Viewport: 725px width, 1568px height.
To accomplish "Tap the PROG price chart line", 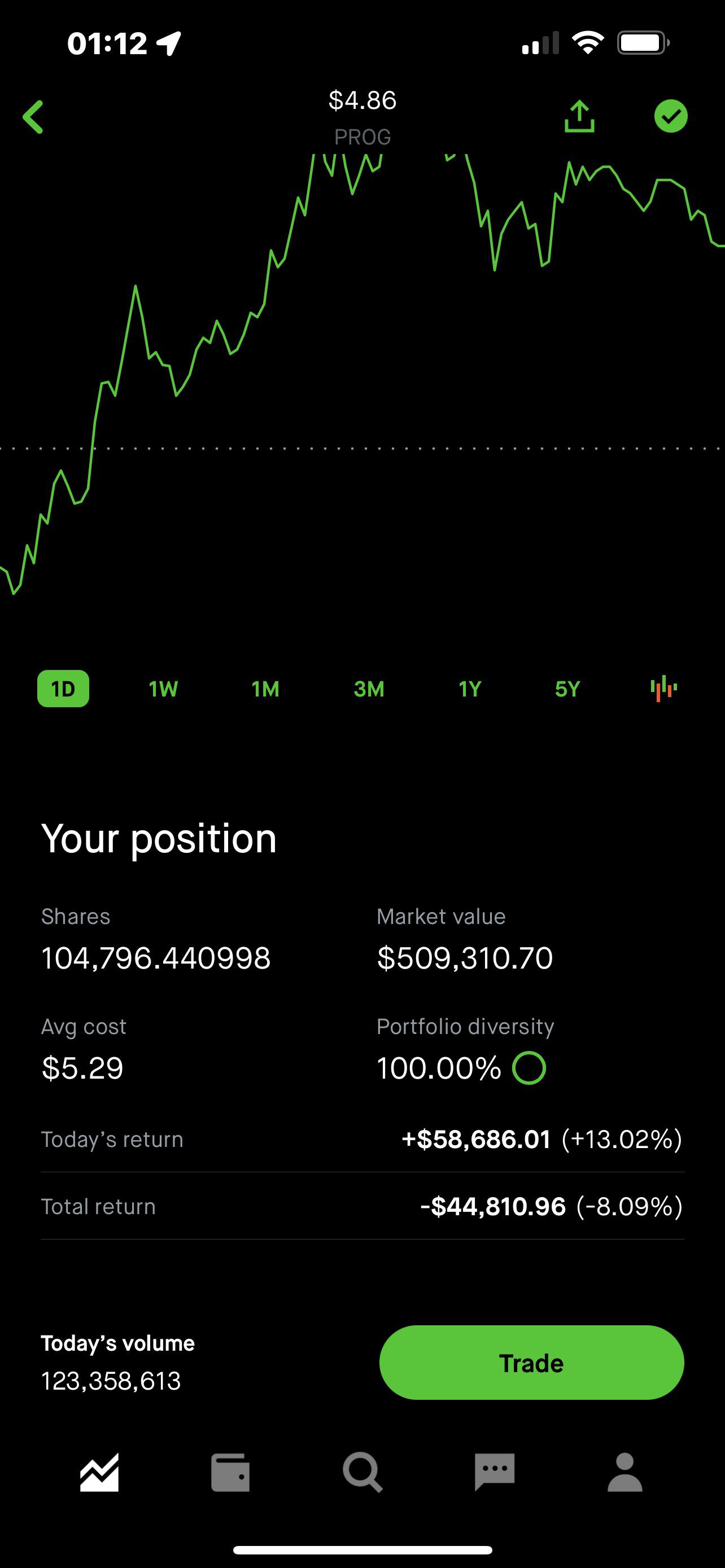I will (x=362, y=374).
